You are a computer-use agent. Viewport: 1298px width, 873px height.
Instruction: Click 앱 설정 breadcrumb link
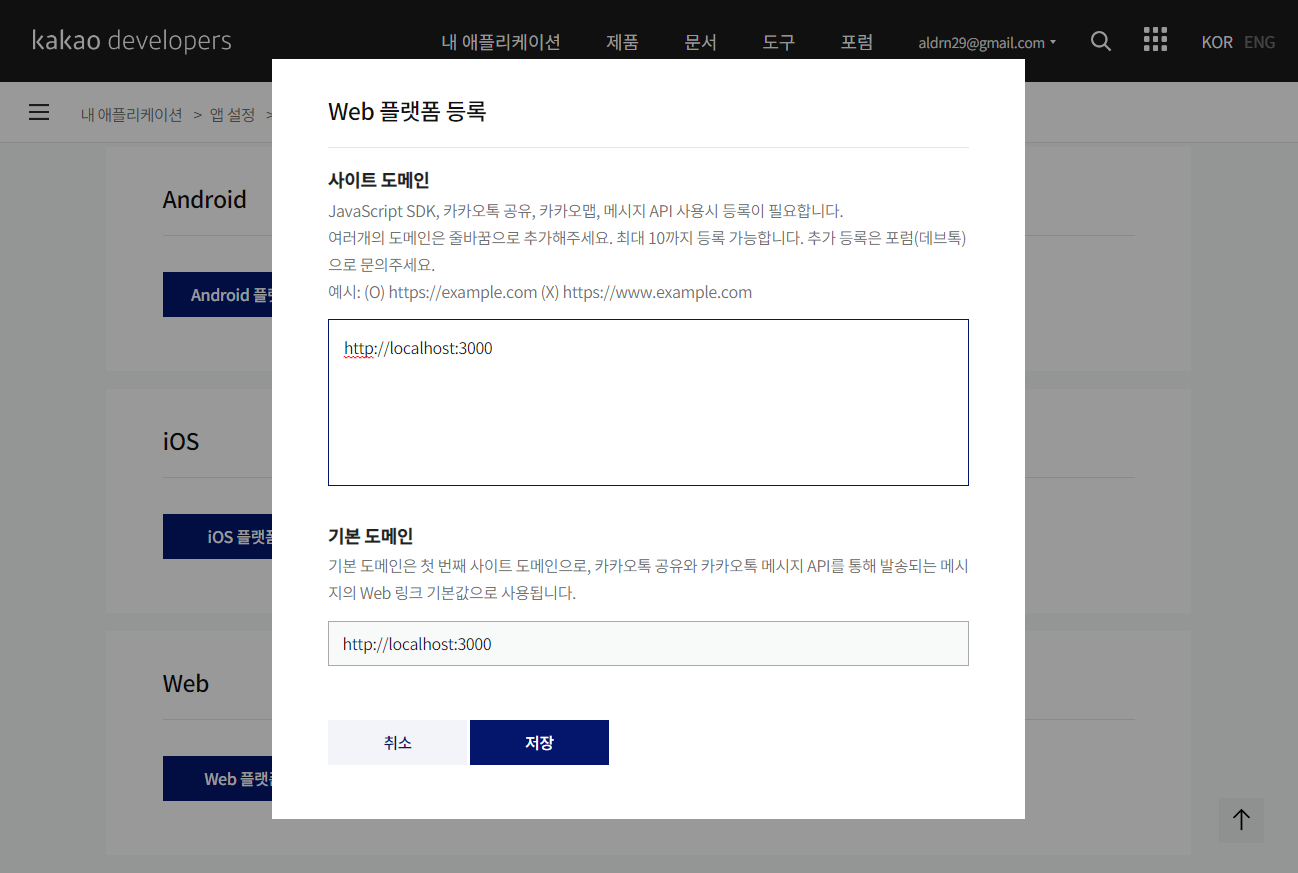pos(232,114)
